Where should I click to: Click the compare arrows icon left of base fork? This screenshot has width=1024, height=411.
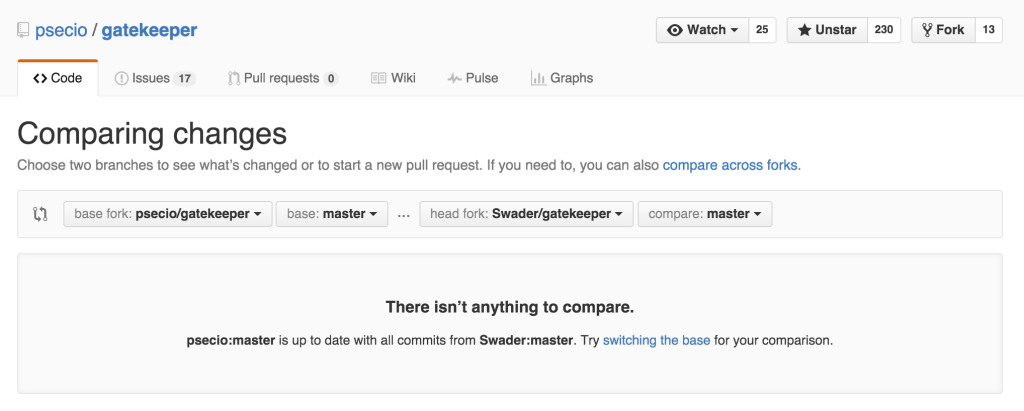tap(41, 214)
